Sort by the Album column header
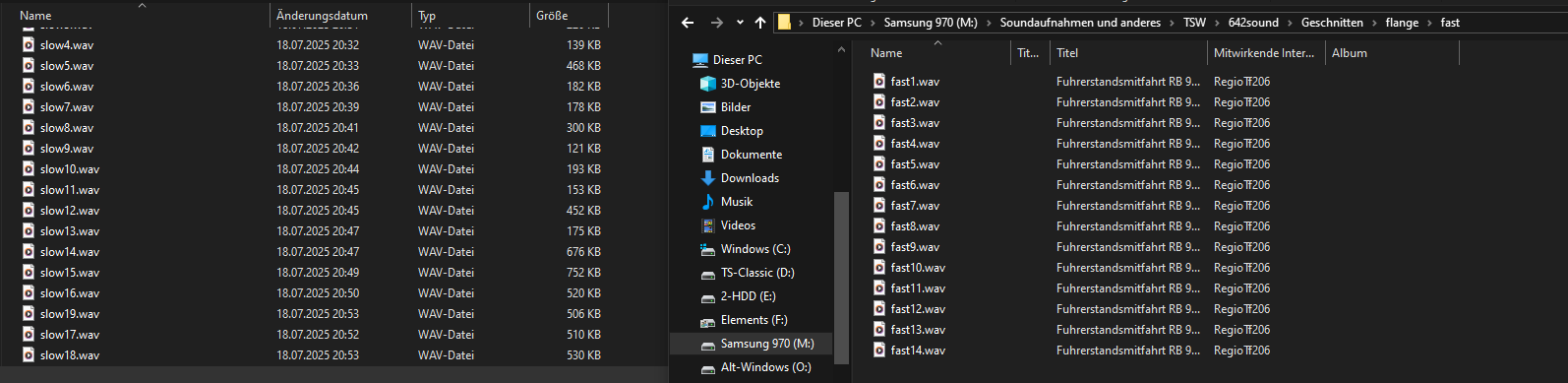 1392,53
